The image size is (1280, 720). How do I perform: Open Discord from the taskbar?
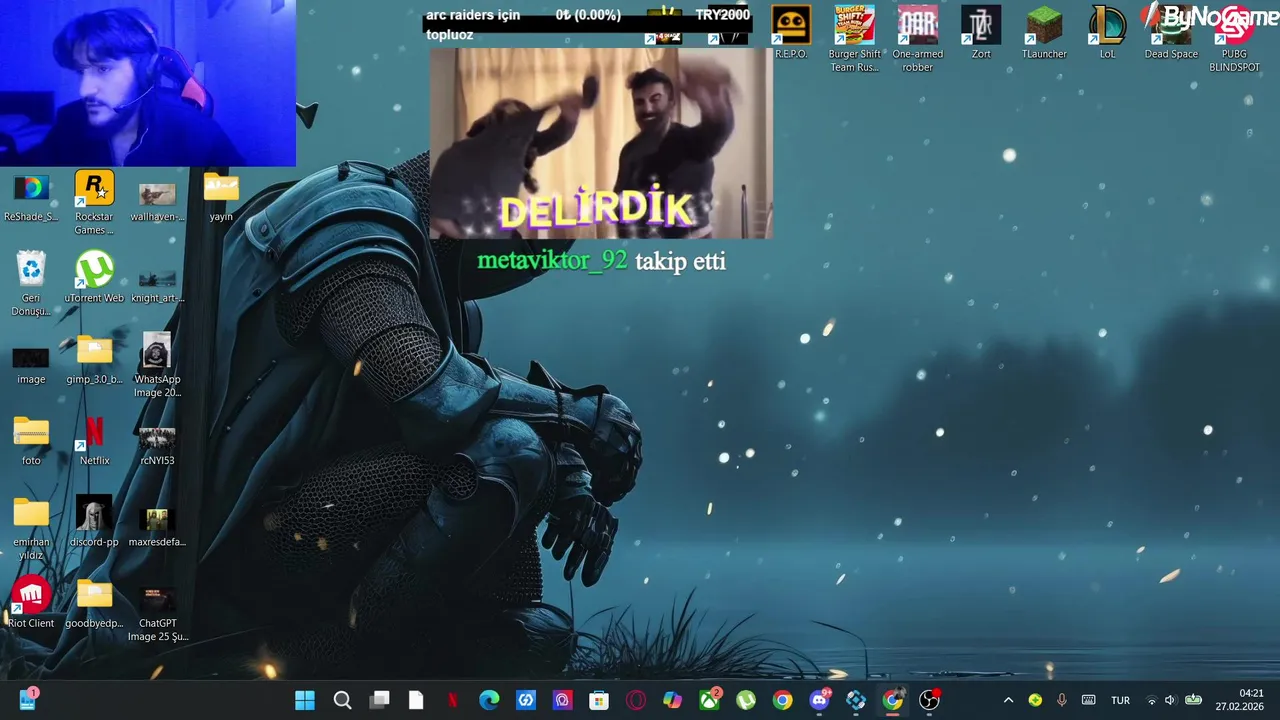click(x=819, y=700)
